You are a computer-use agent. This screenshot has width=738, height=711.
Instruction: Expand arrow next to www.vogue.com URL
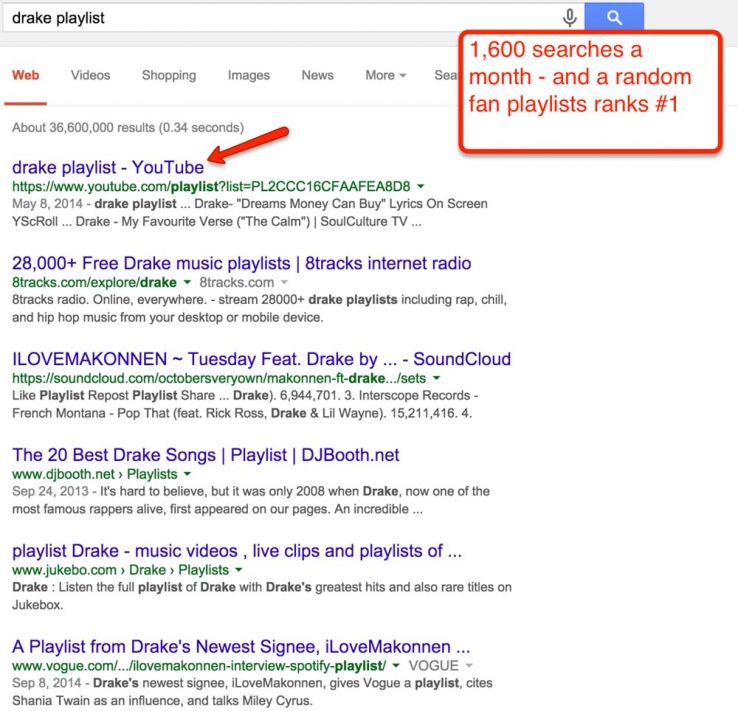396,665
